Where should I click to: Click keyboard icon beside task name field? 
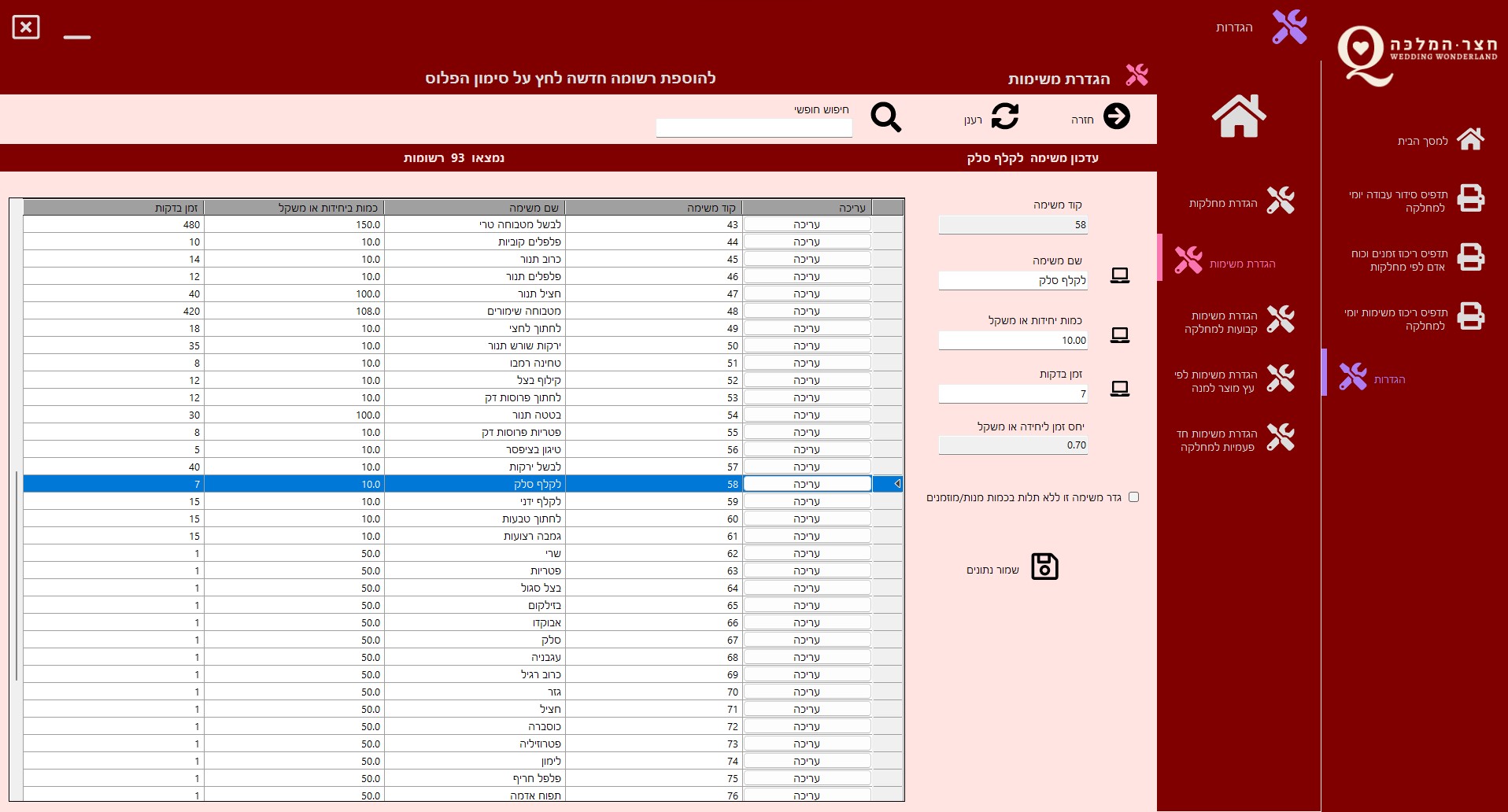pos(1119,275)
